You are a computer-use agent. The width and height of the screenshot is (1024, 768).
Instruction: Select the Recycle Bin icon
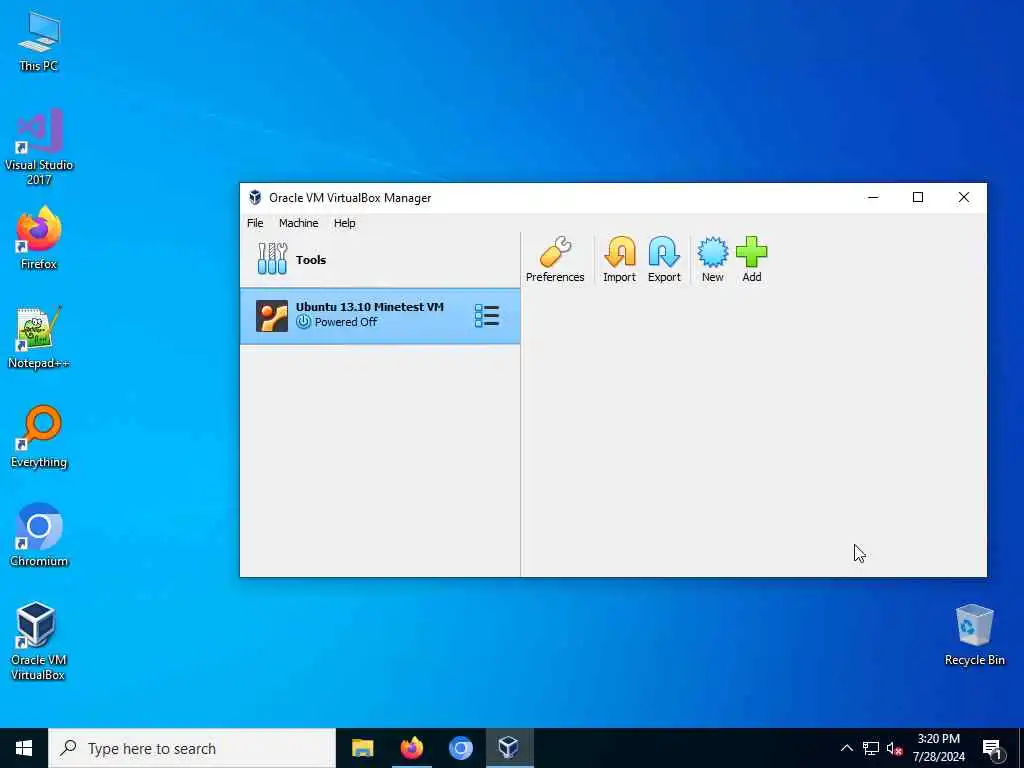974,635
